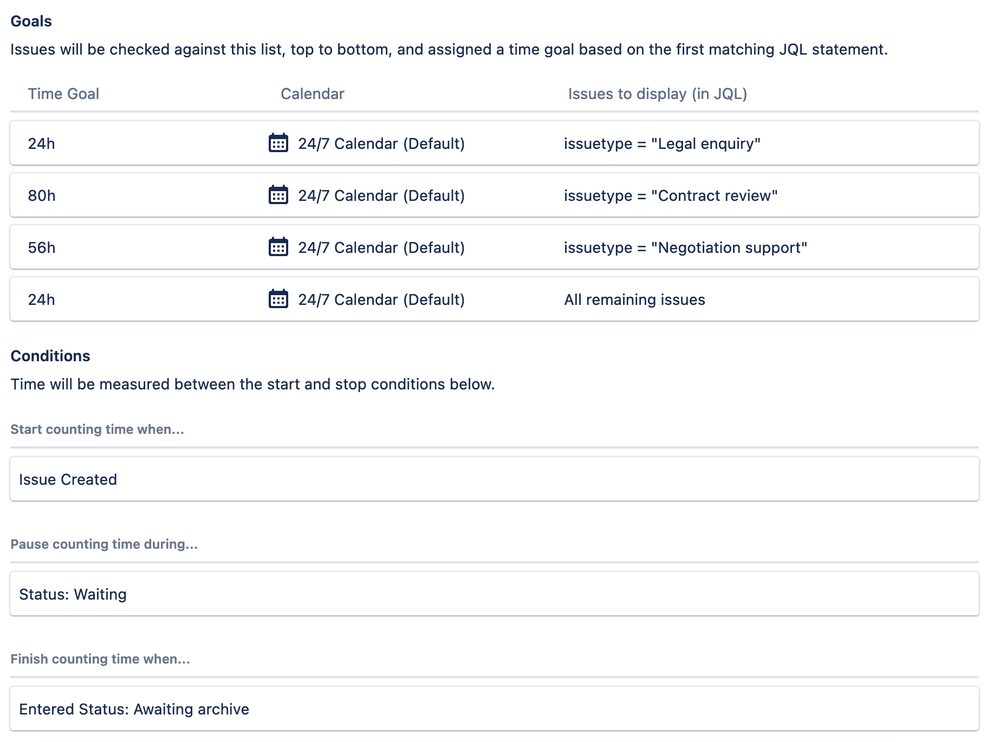Select the 80h time goal value
This screenshot has width=999, height=742.
click(41, 196)
